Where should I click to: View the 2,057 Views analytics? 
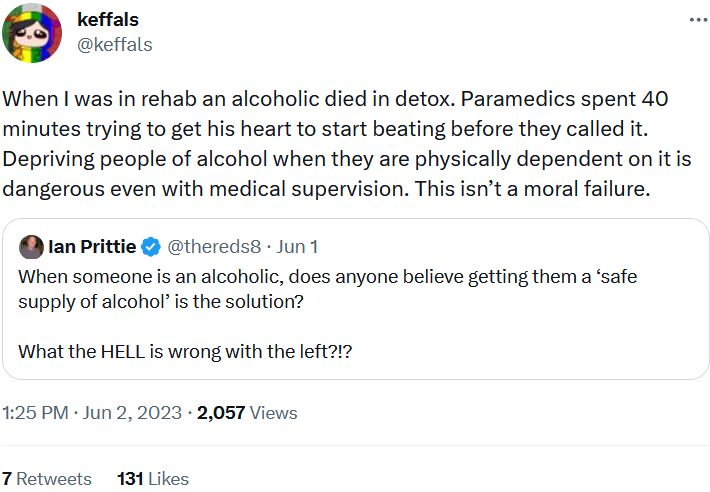coord(247,412)
